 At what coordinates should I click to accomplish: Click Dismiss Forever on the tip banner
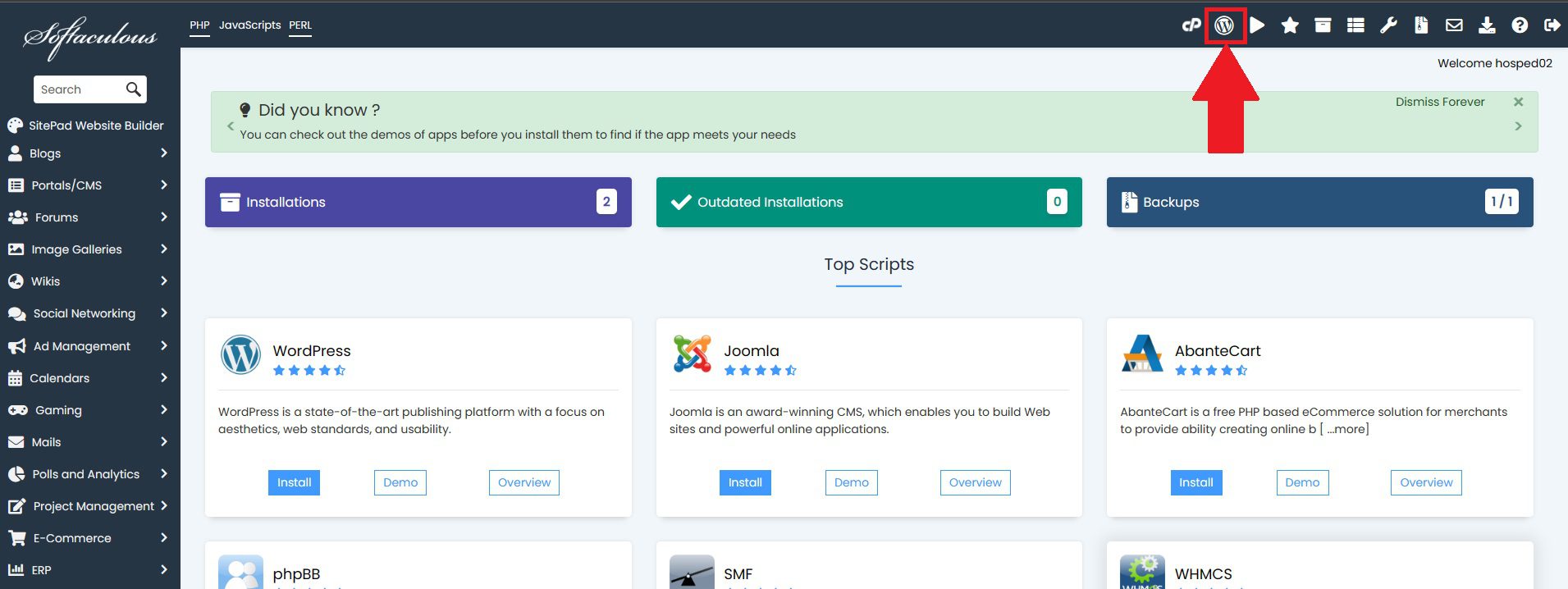pyautogui.click(x=1440, y=102)
